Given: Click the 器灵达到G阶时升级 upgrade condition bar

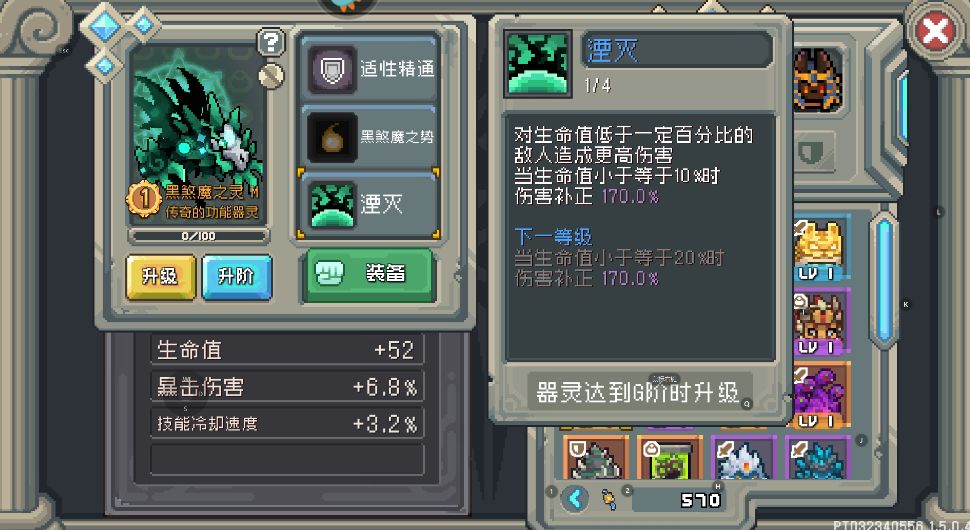Looking at the screenshot, I should pos(639,392).
